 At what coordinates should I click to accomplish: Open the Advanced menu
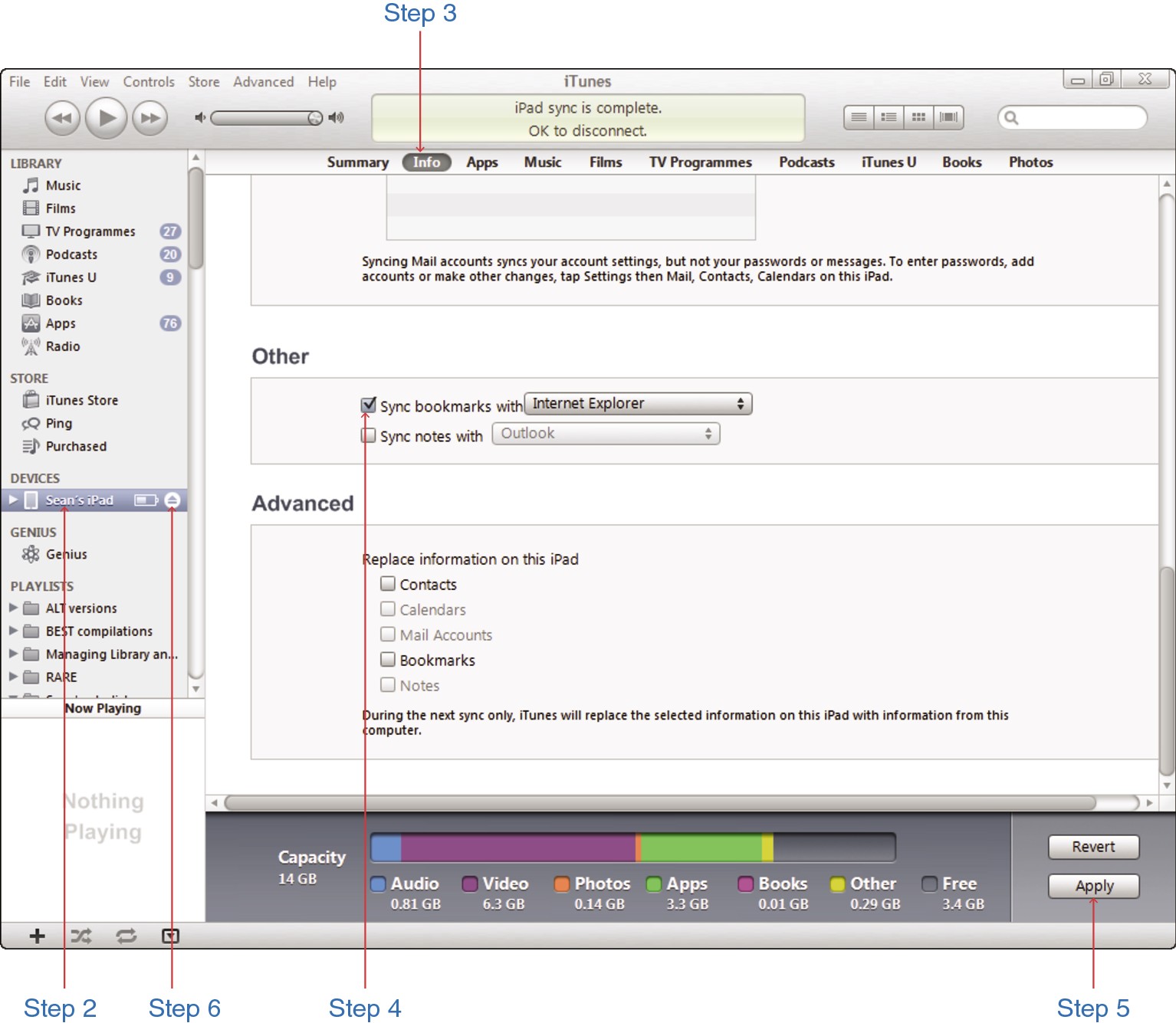click(263, 82)
